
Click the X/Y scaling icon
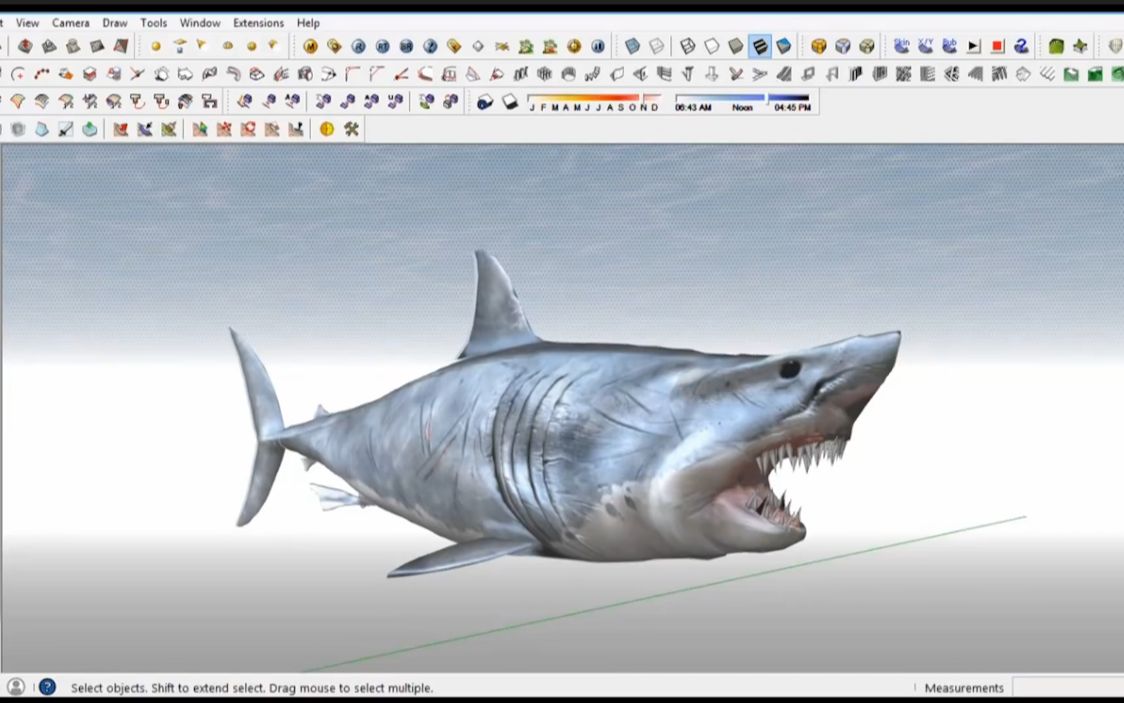click(x=925, y=47)
